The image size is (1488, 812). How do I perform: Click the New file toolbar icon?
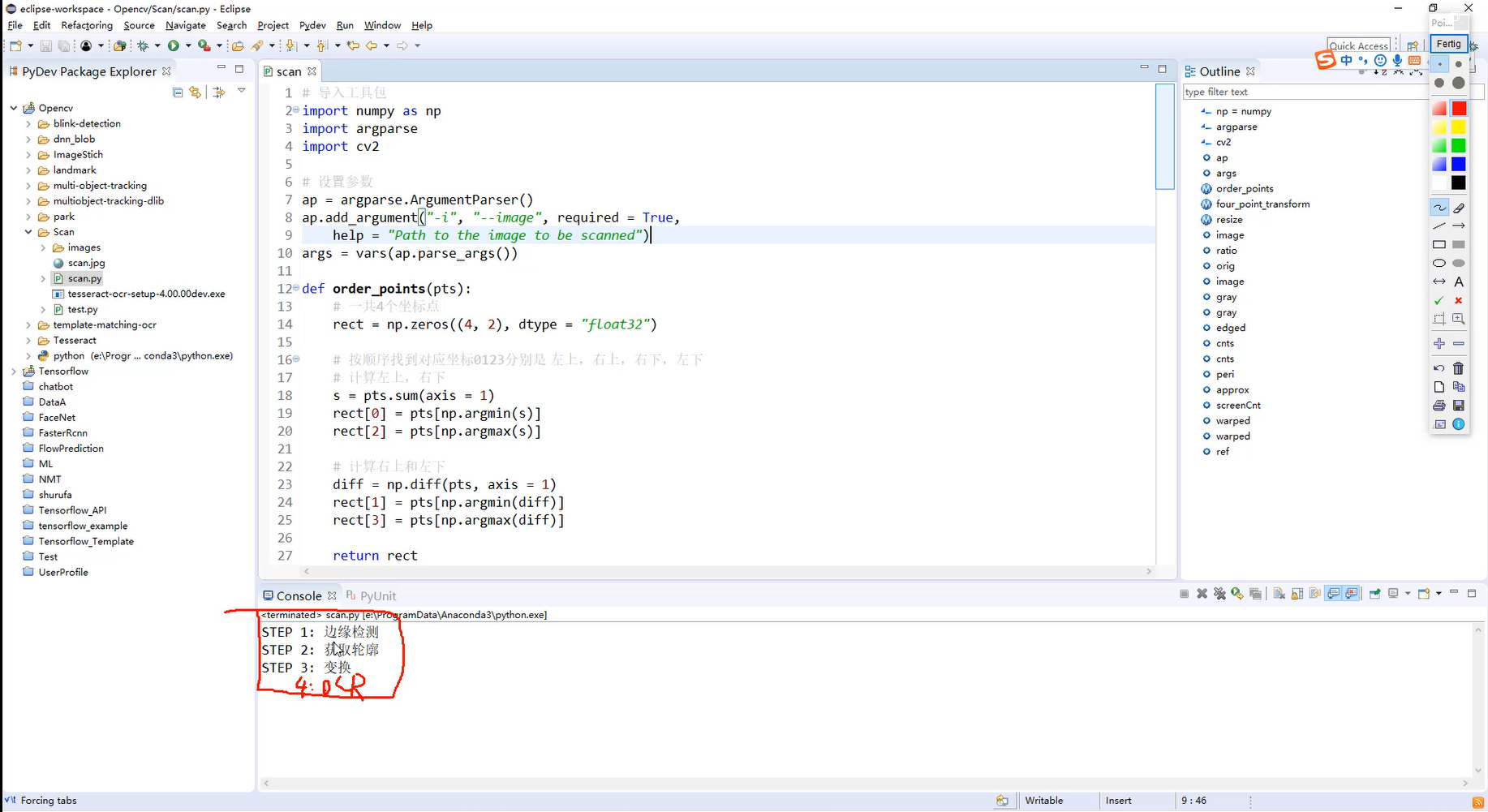(15, 46)
